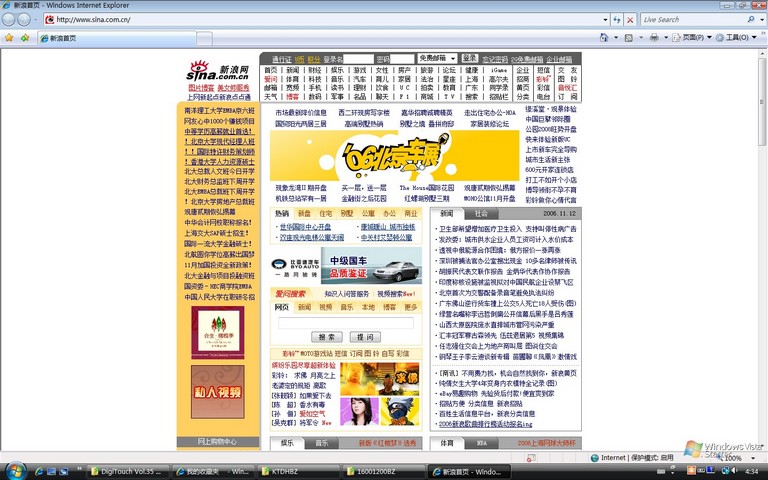The width and height of the screenshot is (768, 480).
Task: Click the Live Search magnifier icon
Action: click(751, 20)
